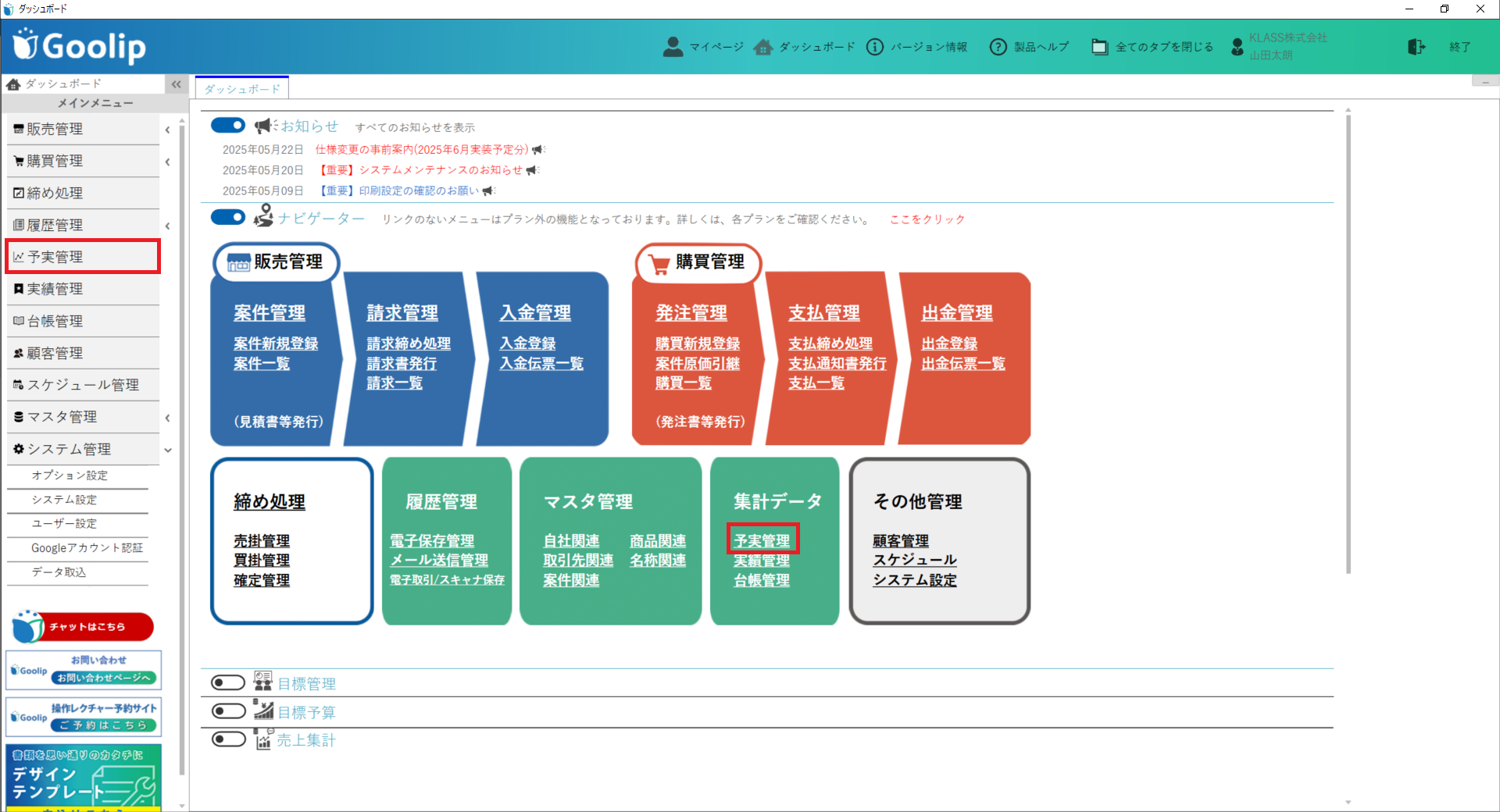Expand the 販売管理 sidebar chevron
Viewport: 1500px width, 812px height.
point(168,130)
